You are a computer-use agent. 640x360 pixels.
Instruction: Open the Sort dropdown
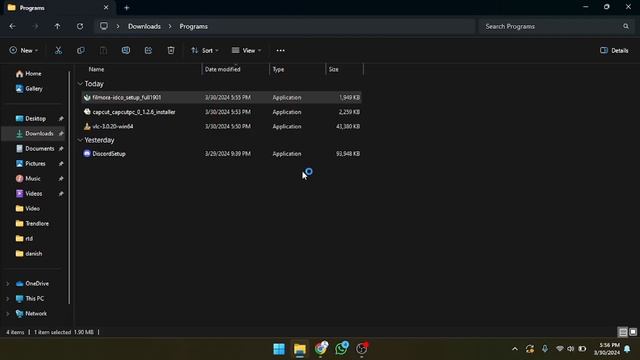tap(204, 50)
